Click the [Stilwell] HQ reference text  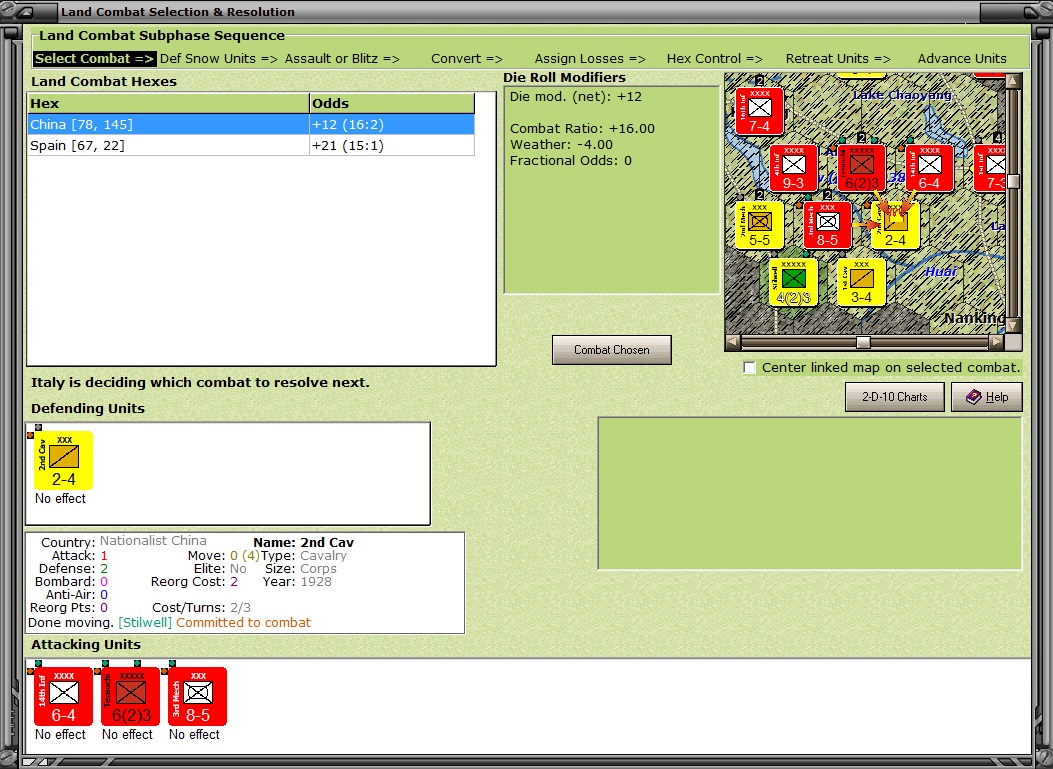point(145,623)
